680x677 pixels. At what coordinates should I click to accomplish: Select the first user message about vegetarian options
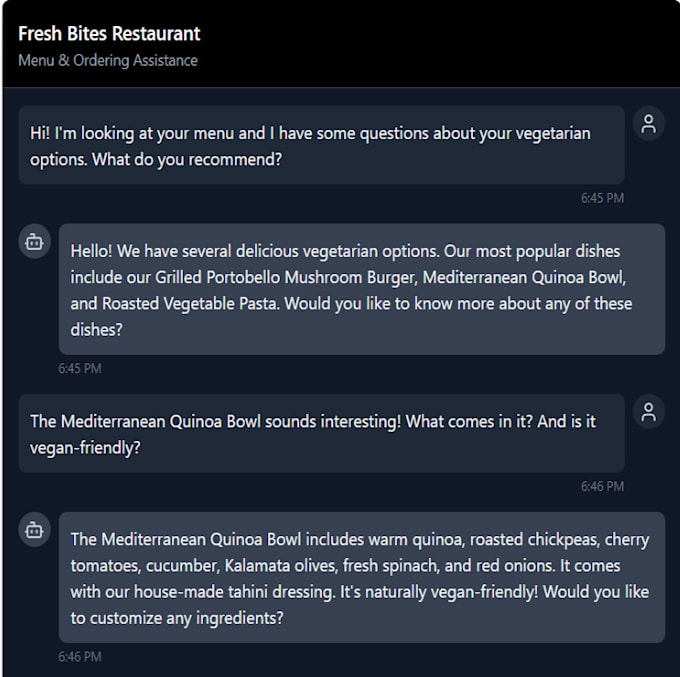[x=321, y=145]
